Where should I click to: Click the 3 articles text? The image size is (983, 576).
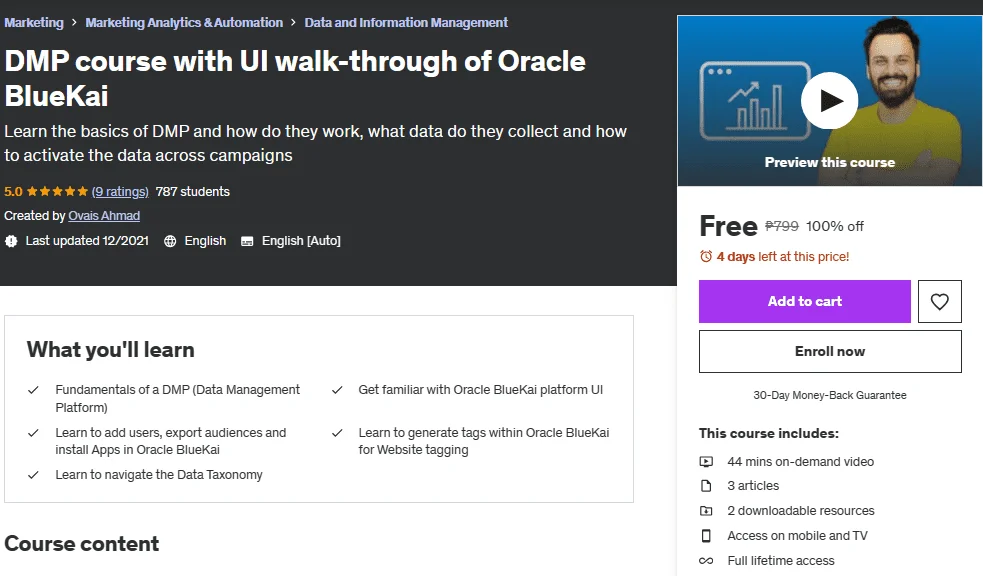(x=753, y=486)
